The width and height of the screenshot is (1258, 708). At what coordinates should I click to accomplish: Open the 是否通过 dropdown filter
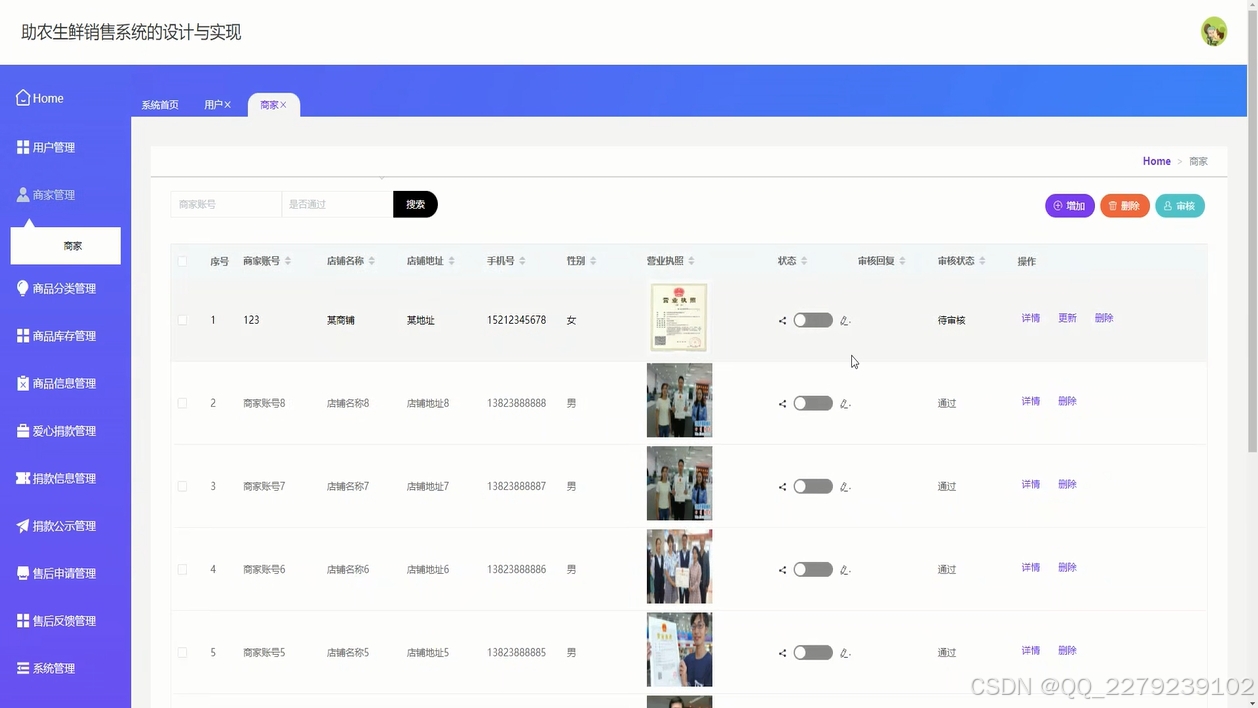click(x=337, y=204)
